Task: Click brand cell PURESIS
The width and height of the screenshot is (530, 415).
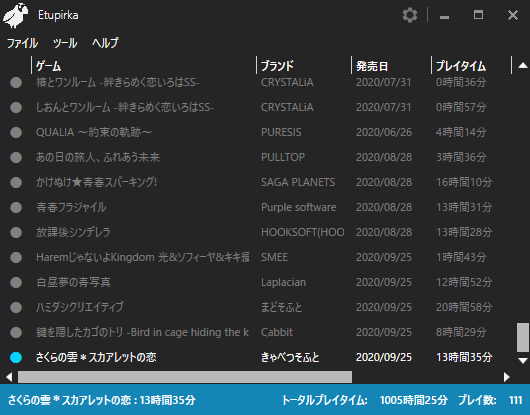Action: [281, 132]
